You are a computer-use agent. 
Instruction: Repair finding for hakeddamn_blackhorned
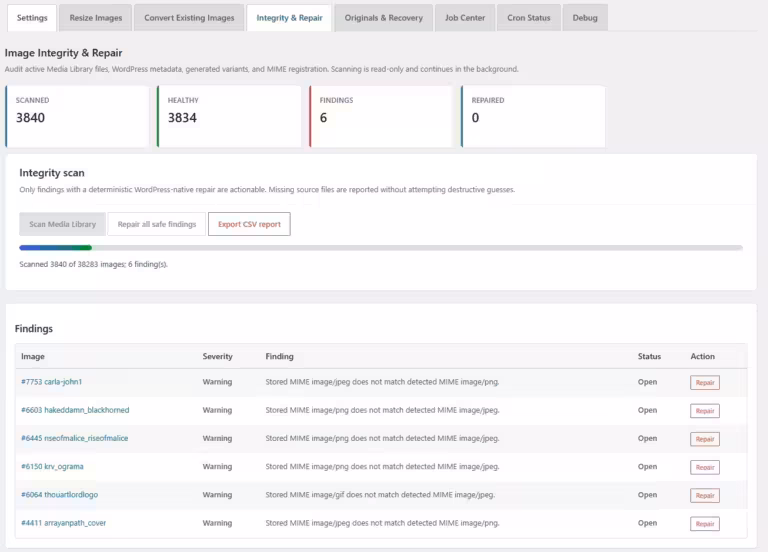point(705,411)
